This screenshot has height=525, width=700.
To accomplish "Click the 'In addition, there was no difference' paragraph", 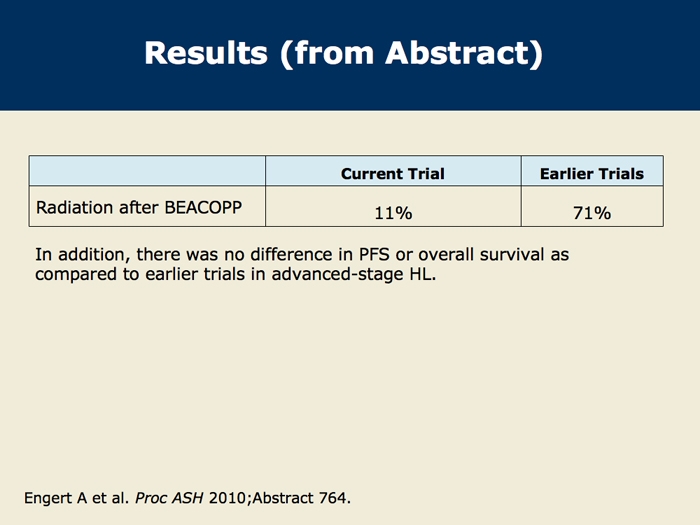I will tap(302, 264).
